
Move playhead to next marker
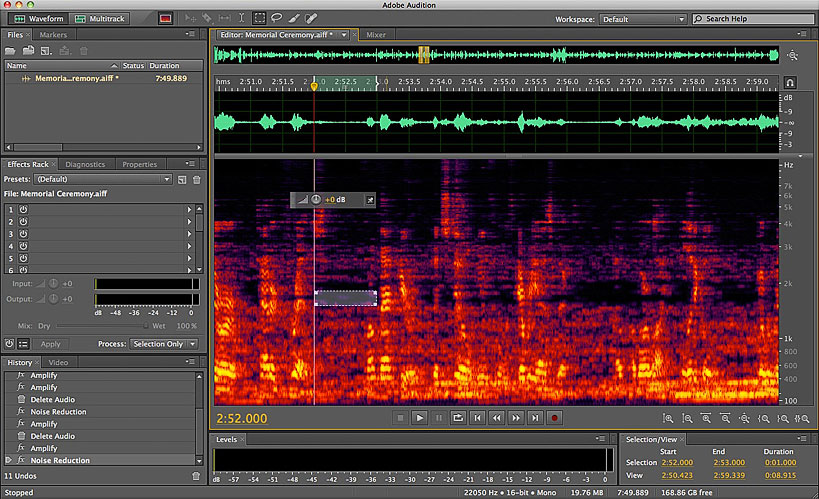[535, 417]
